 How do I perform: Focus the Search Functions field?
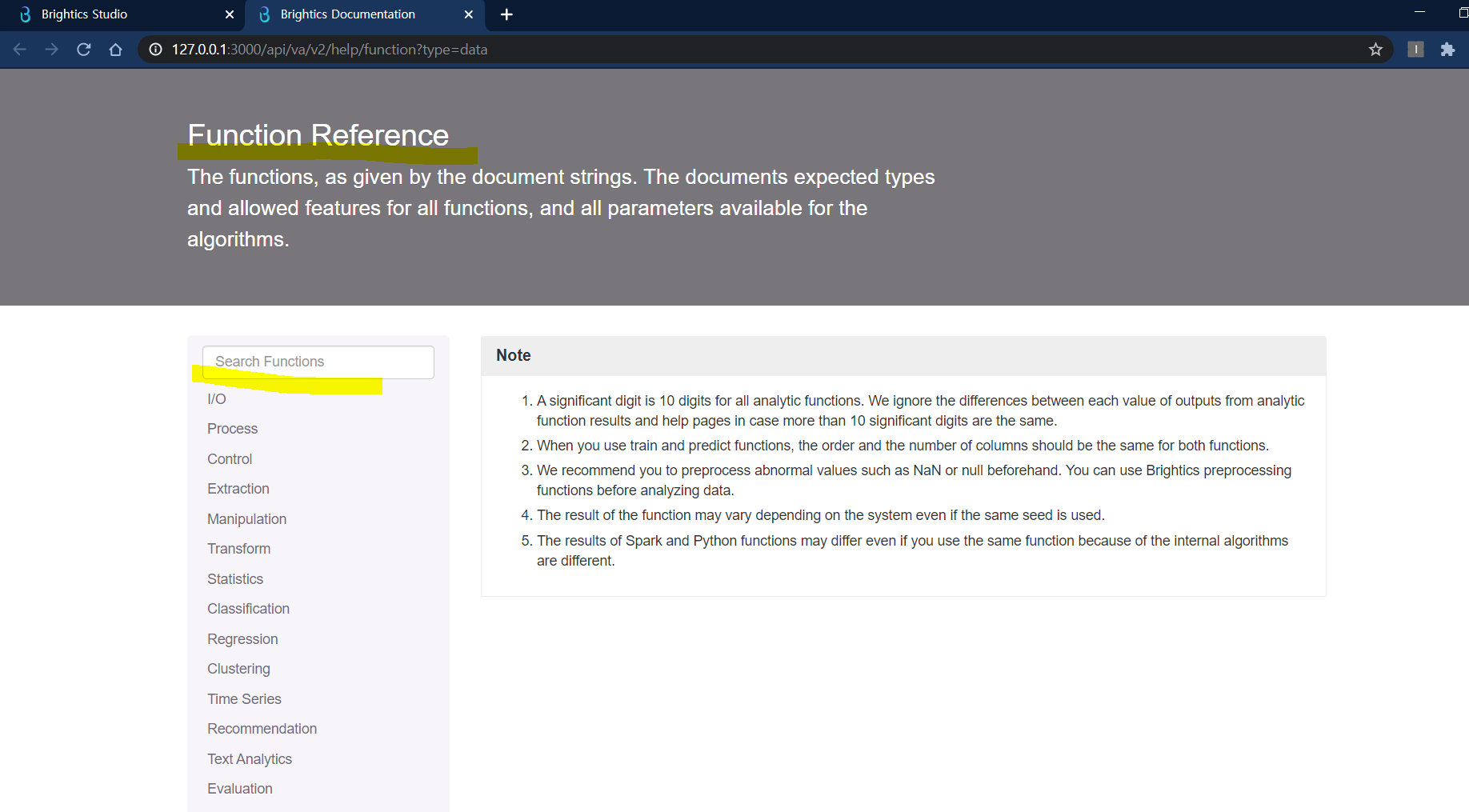click(x=318, y=362)
